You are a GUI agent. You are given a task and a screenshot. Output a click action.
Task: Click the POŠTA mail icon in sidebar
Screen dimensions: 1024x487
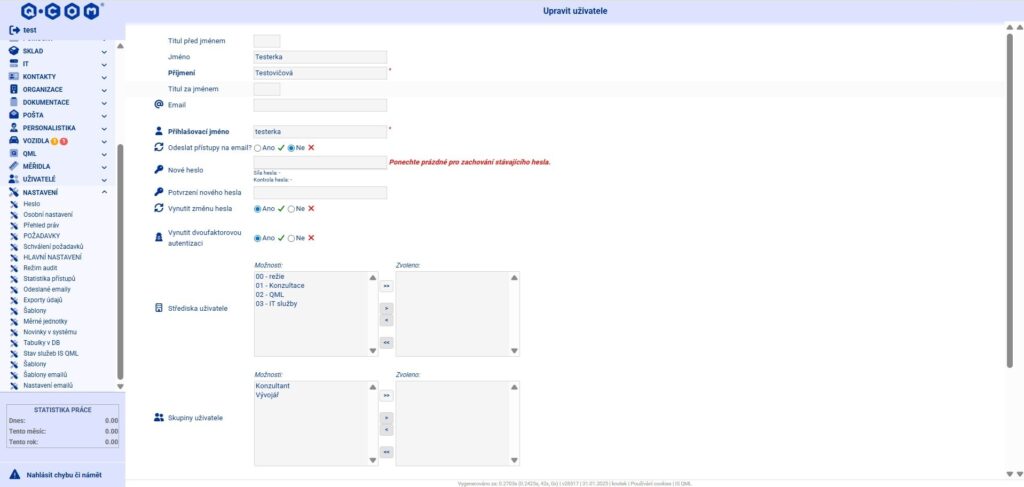click(14, 115)
